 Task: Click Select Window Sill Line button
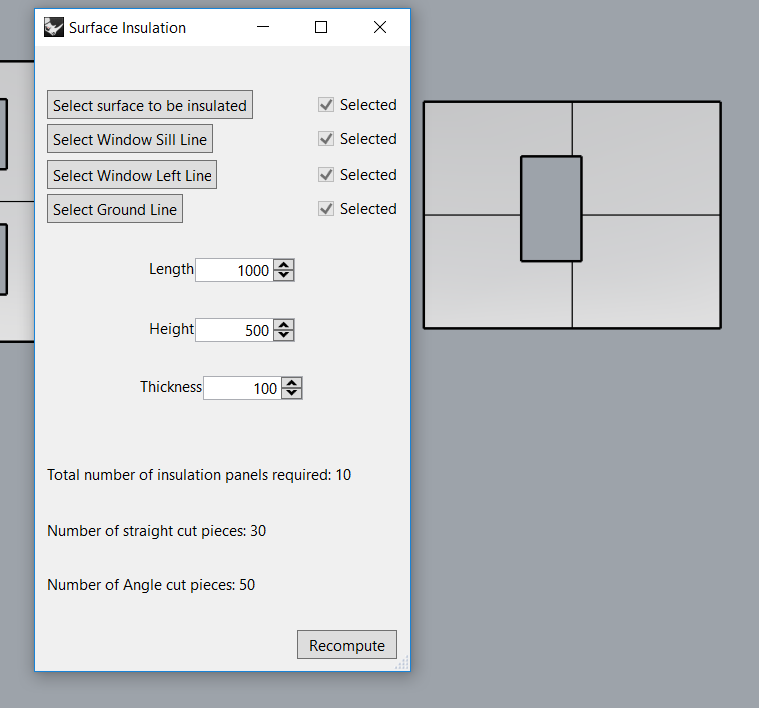click(x=130, y=139)
